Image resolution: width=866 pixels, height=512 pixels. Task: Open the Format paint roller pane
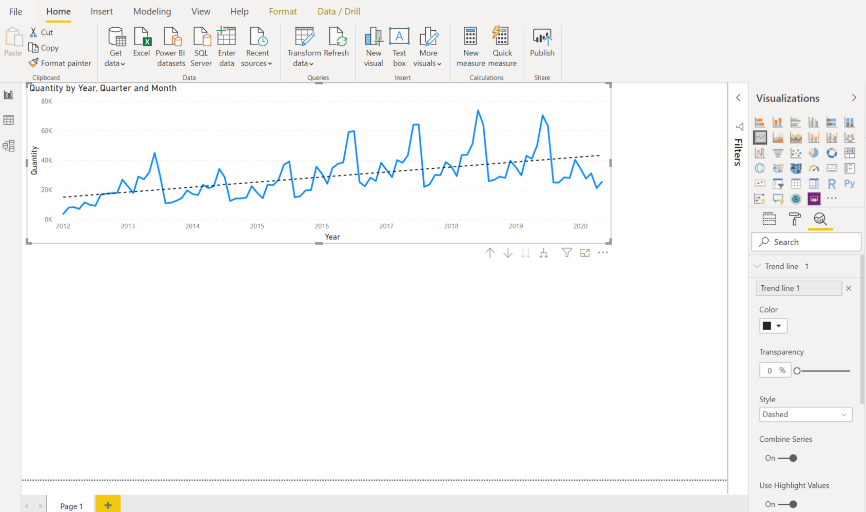pos(795,219)
